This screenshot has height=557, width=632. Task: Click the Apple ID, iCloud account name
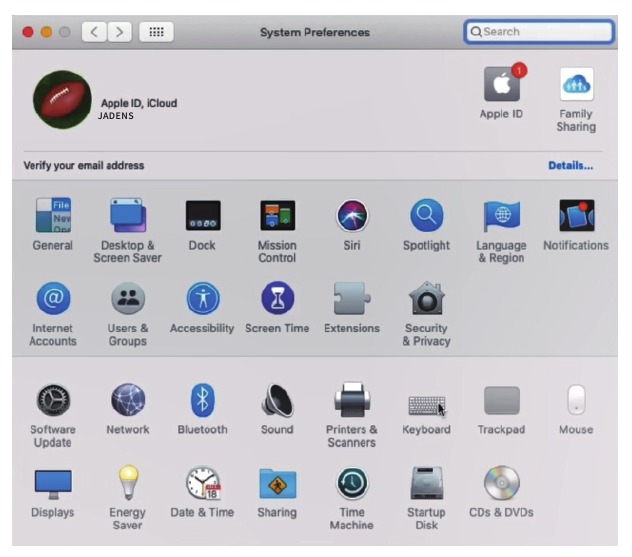coord(139,103)
